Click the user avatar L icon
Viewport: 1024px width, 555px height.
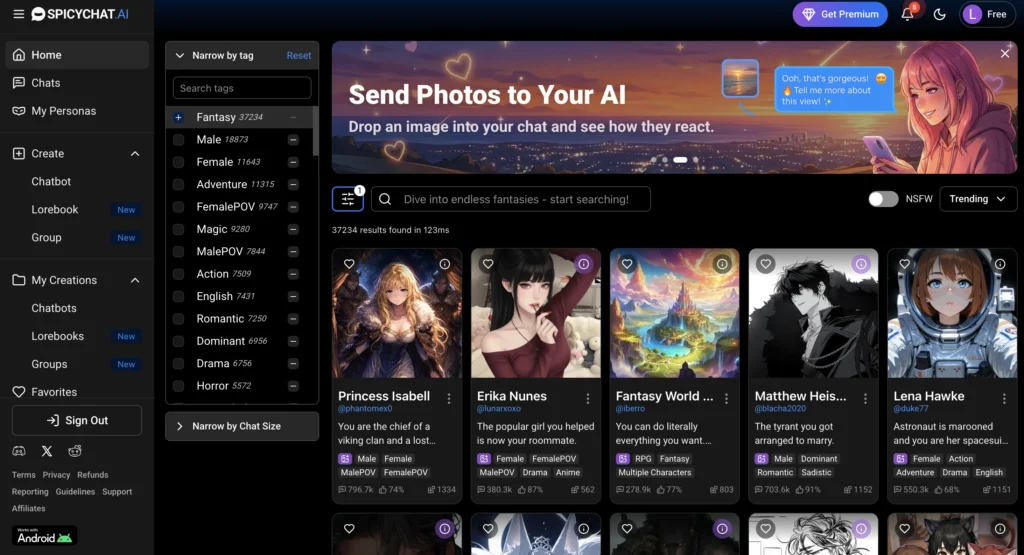point(972,14)
